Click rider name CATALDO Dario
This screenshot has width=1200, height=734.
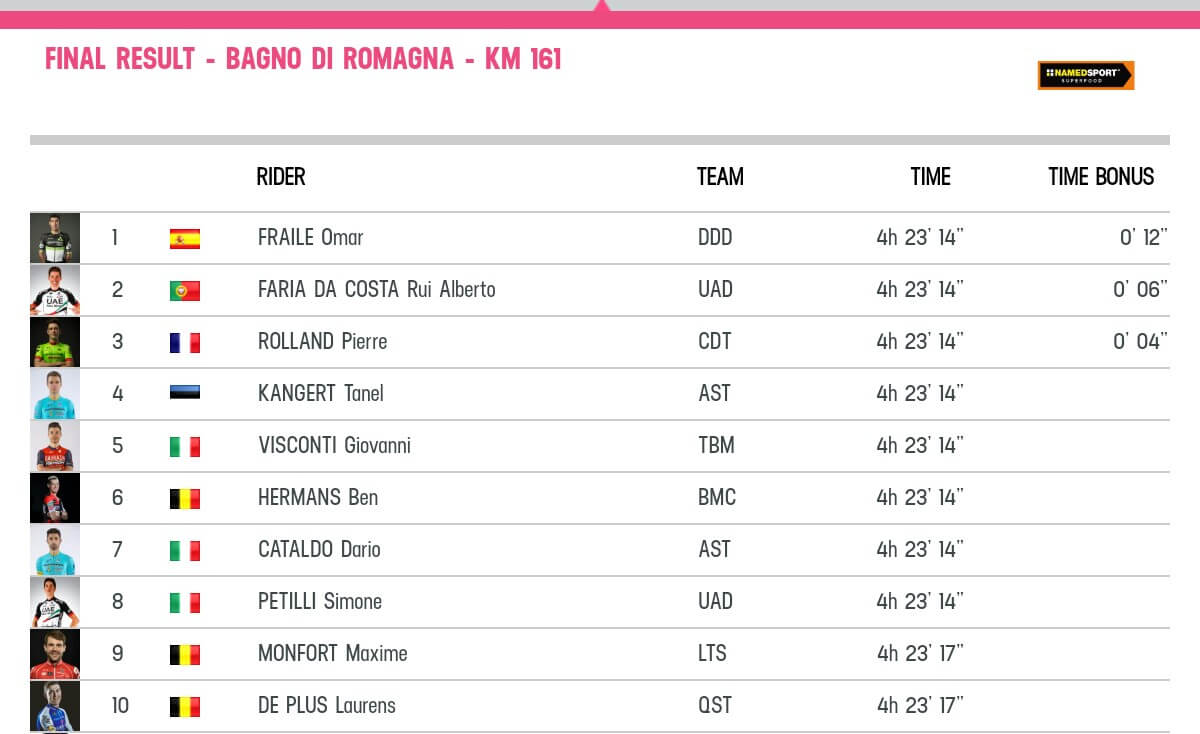(319, 550)
